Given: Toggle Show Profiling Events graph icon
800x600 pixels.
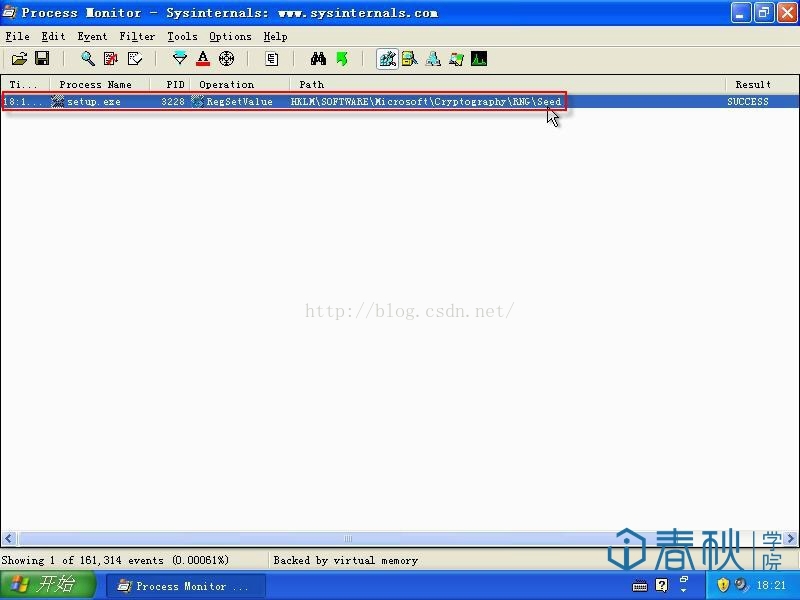Looking at the screenshot, I should 479,59.
